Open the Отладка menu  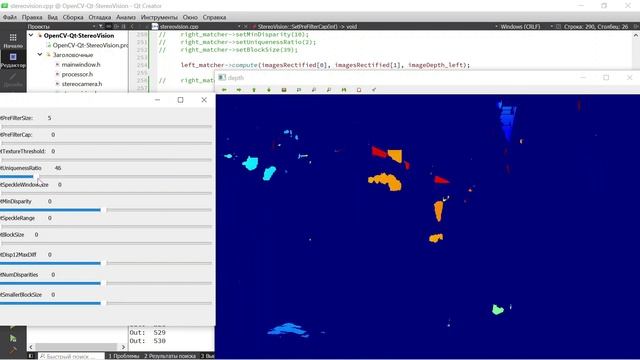pos(100,17)
